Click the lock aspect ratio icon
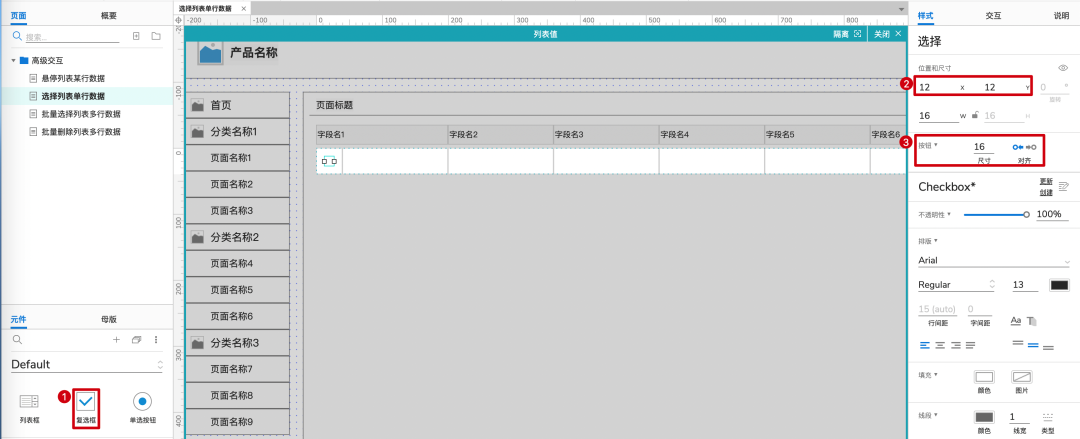 [975, 116]
